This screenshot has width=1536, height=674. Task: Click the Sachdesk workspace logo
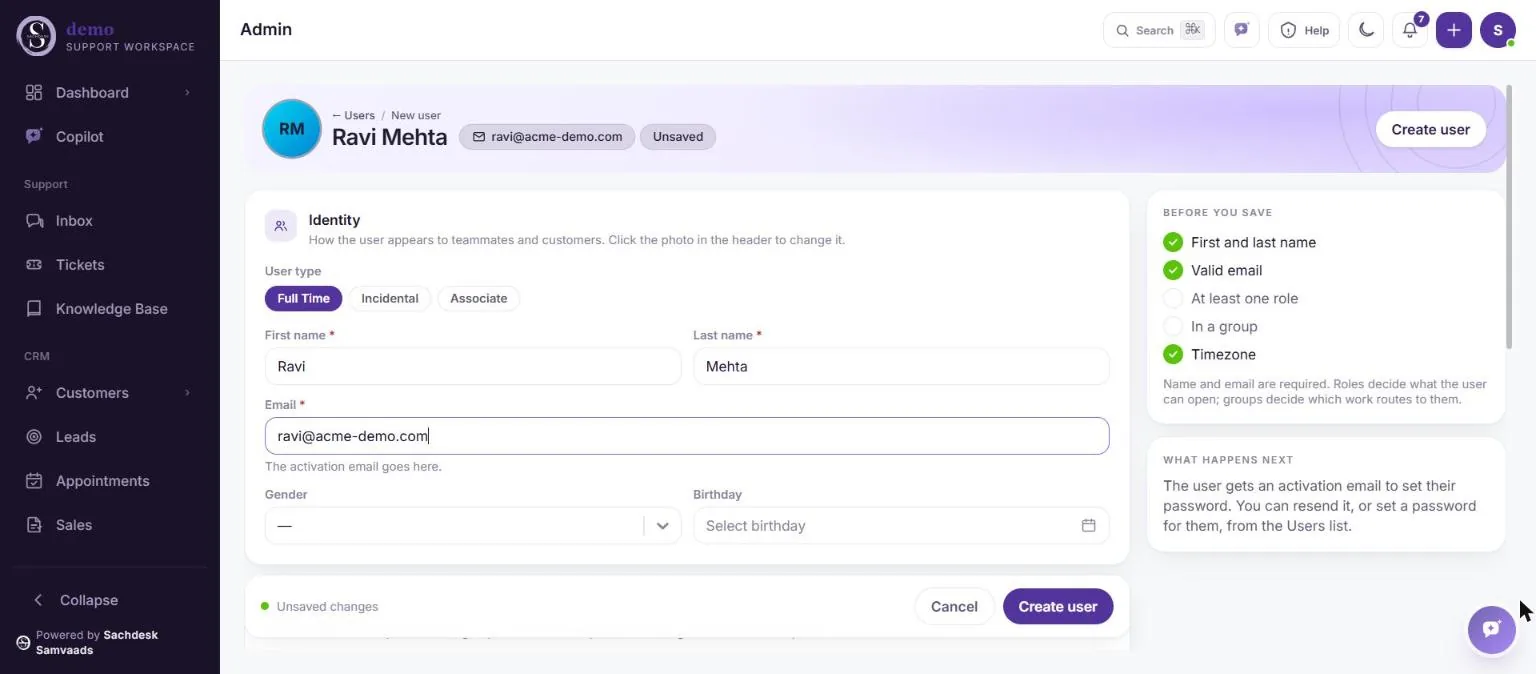[36, 36]
